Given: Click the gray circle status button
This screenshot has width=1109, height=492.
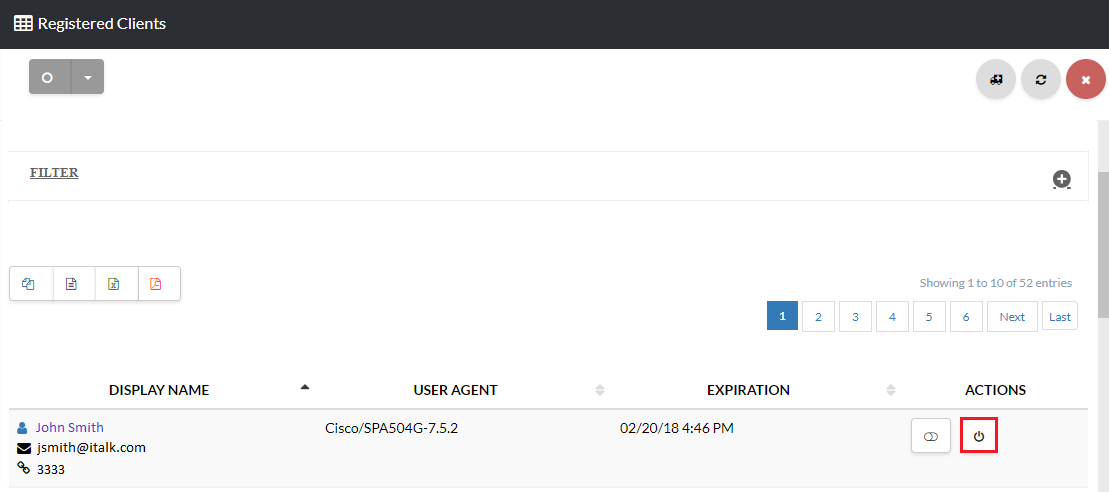Looking at the screenshot, I should point(49,77).
